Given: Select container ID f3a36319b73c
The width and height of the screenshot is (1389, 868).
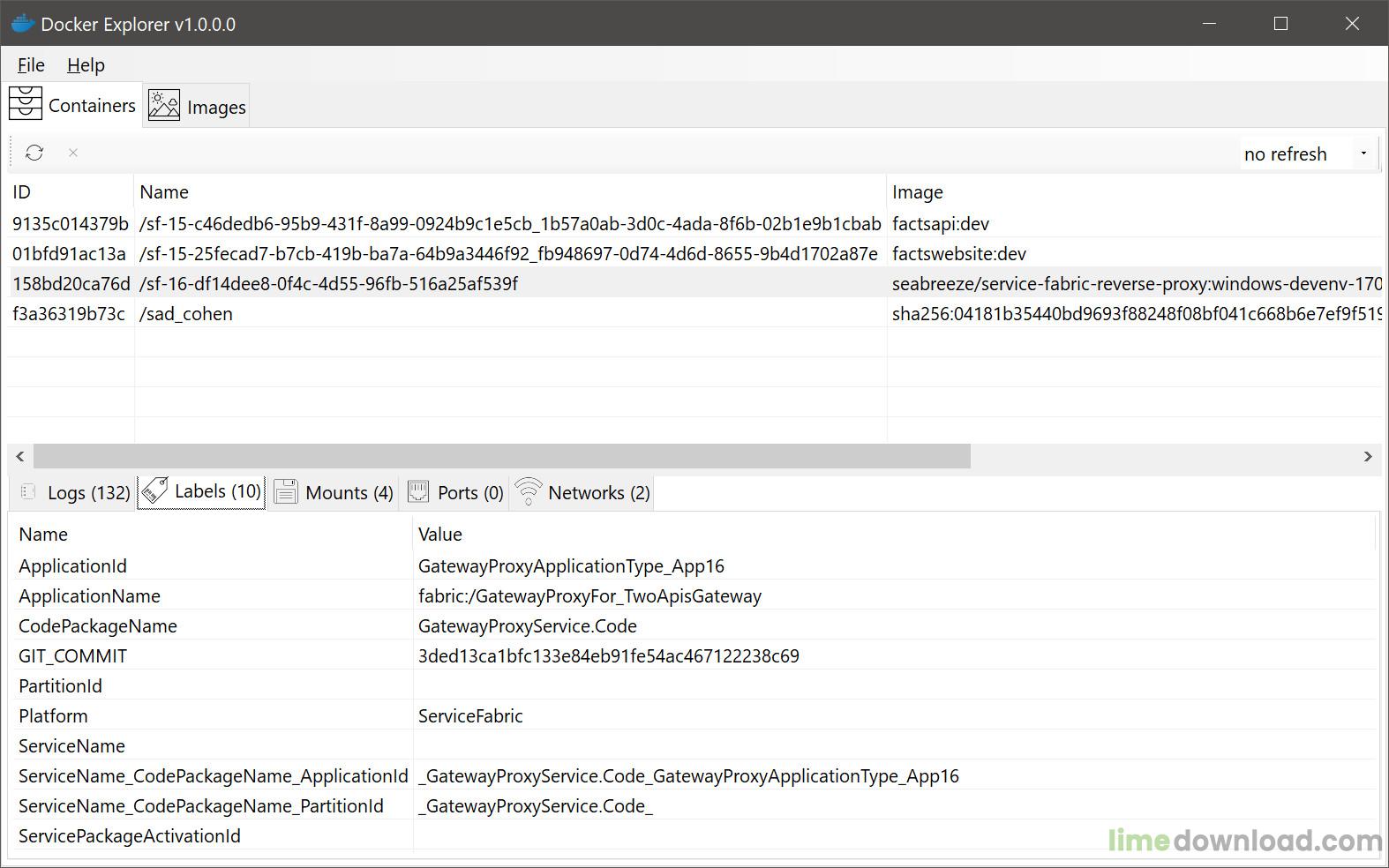Looking at the screenshot, I should click(68, 313).
